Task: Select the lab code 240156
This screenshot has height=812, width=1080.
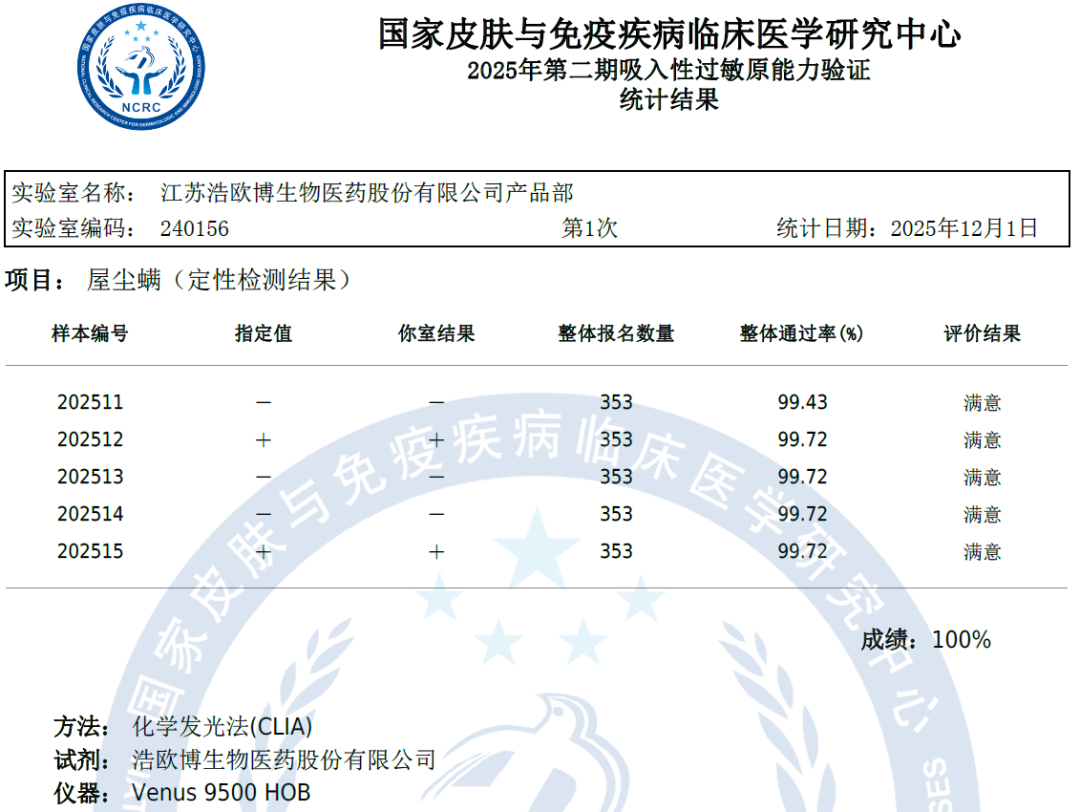Action: point(194,229)
